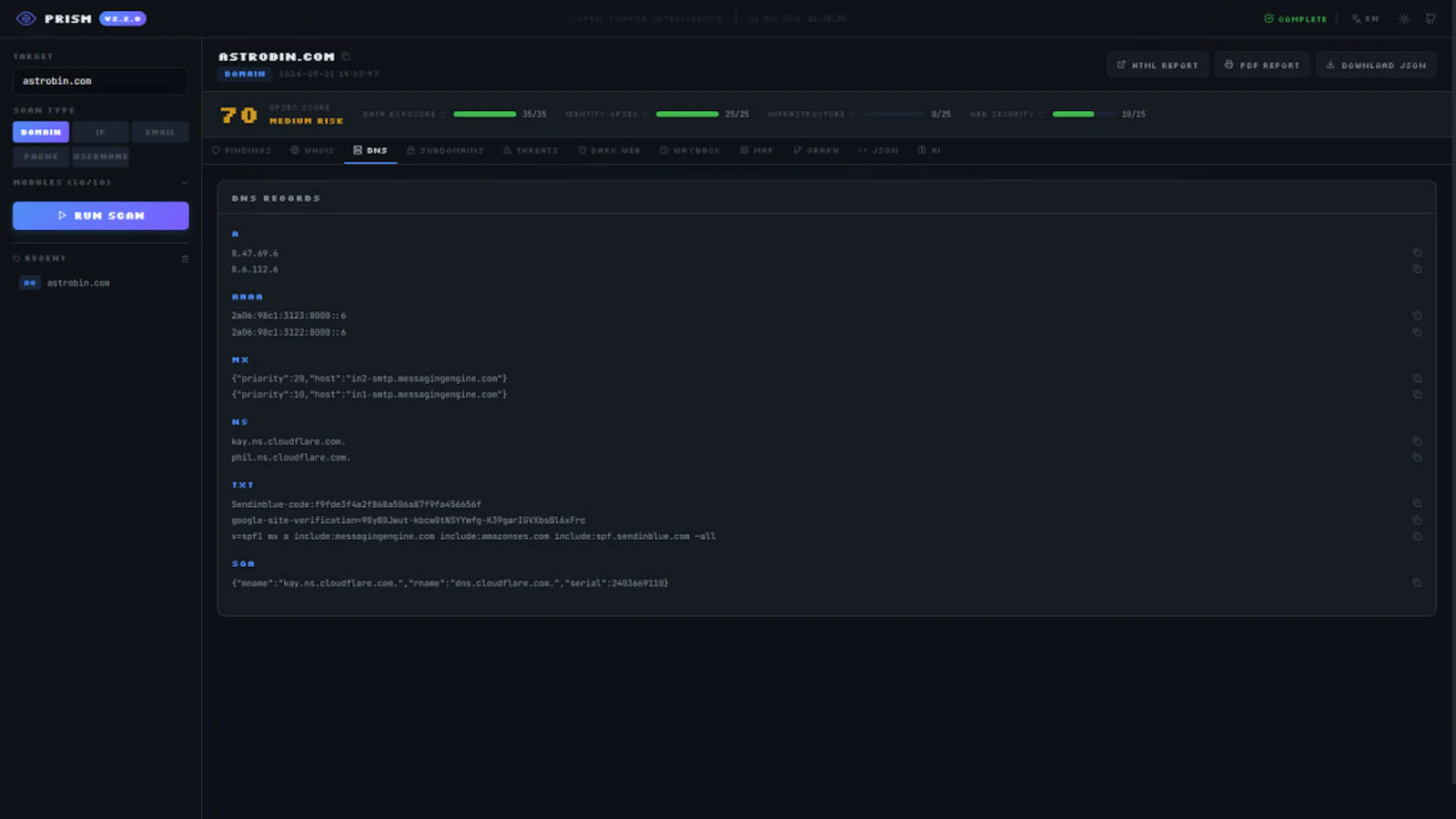
Task: Toggle light theme with sun icon
Action: [x=1404, y=18]
